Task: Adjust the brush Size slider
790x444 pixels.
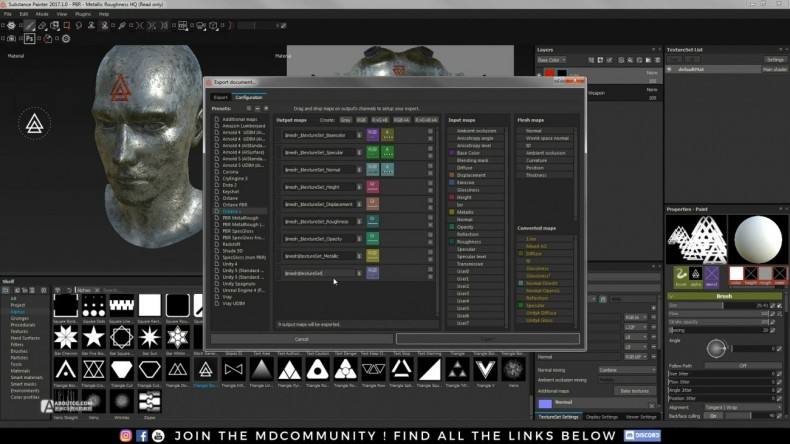Action: (x=720, y=305)
